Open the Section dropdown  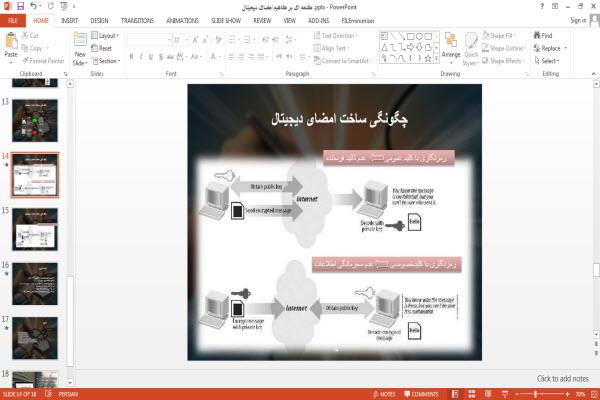pos(106,61)
